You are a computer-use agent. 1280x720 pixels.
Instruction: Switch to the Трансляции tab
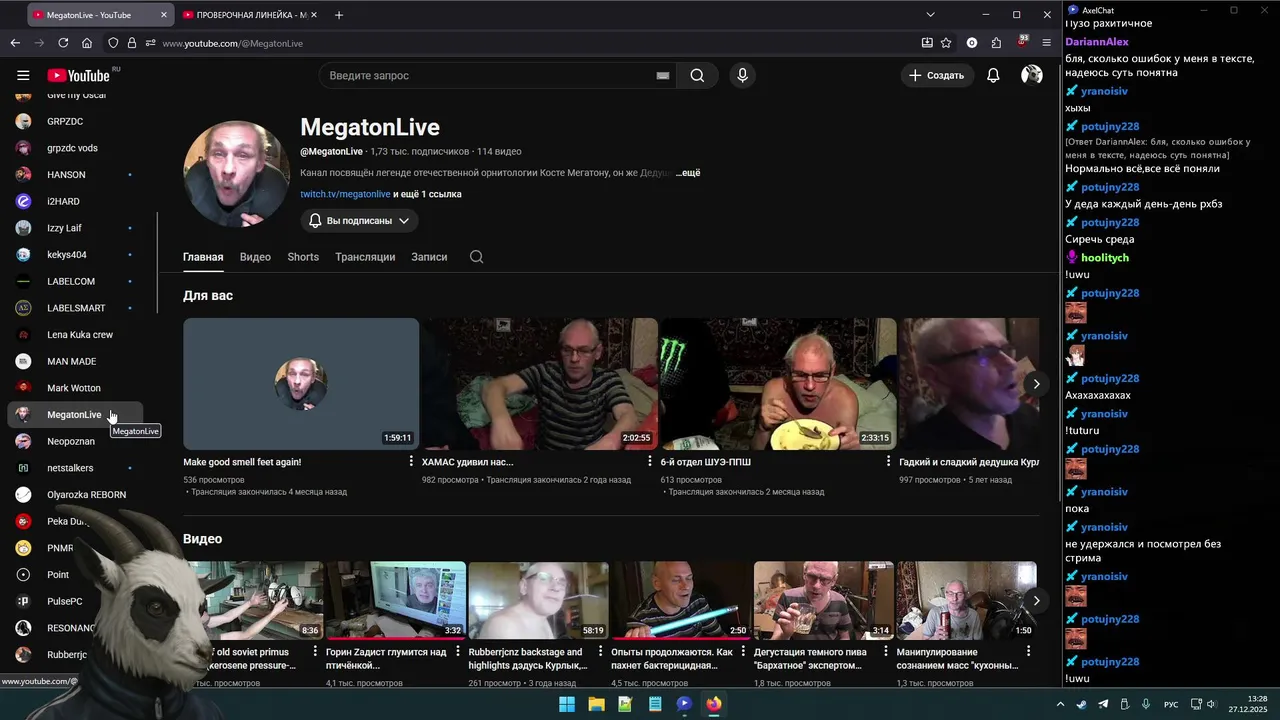pos(365,257)
